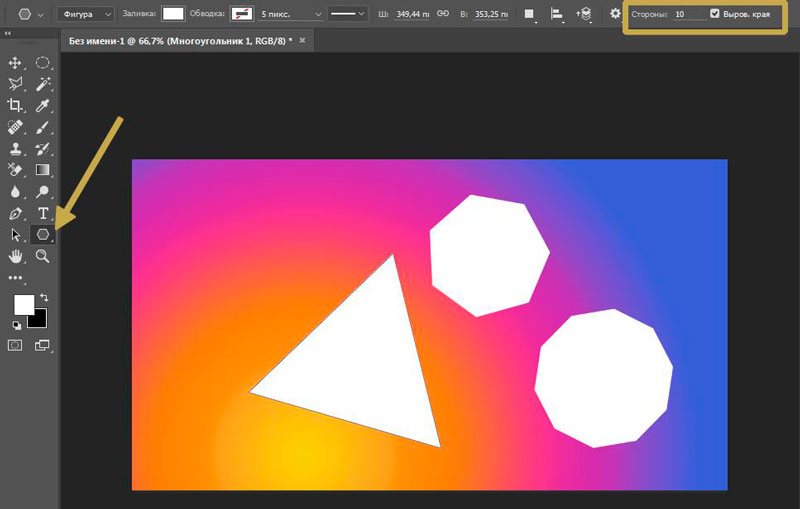Image resolution: width=800 pixels, height=509 pixels.
Task: Select the Path Selection arrow tool
Action: 15,235
